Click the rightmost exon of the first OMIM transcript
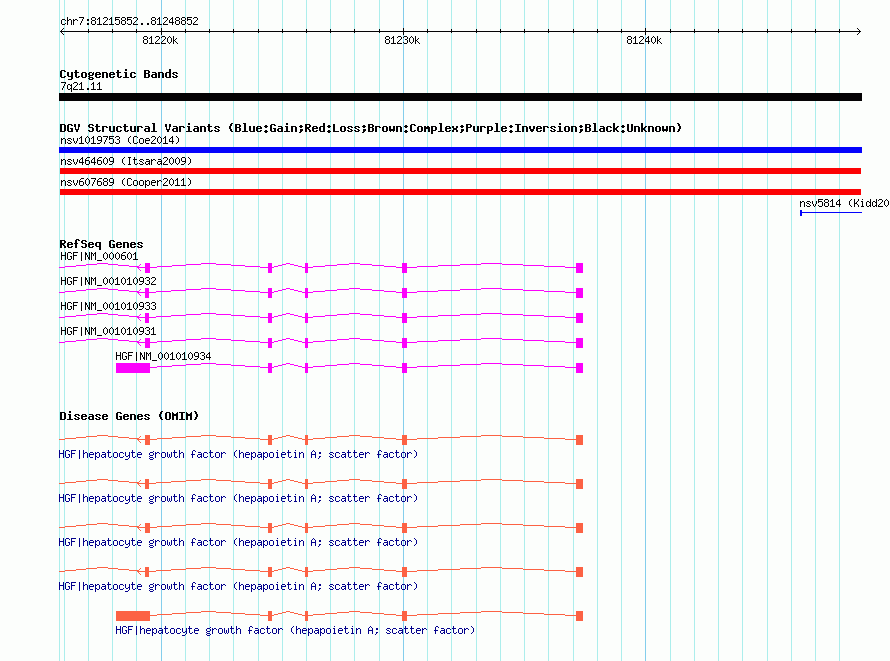The image size is (890, 661). 580,440
